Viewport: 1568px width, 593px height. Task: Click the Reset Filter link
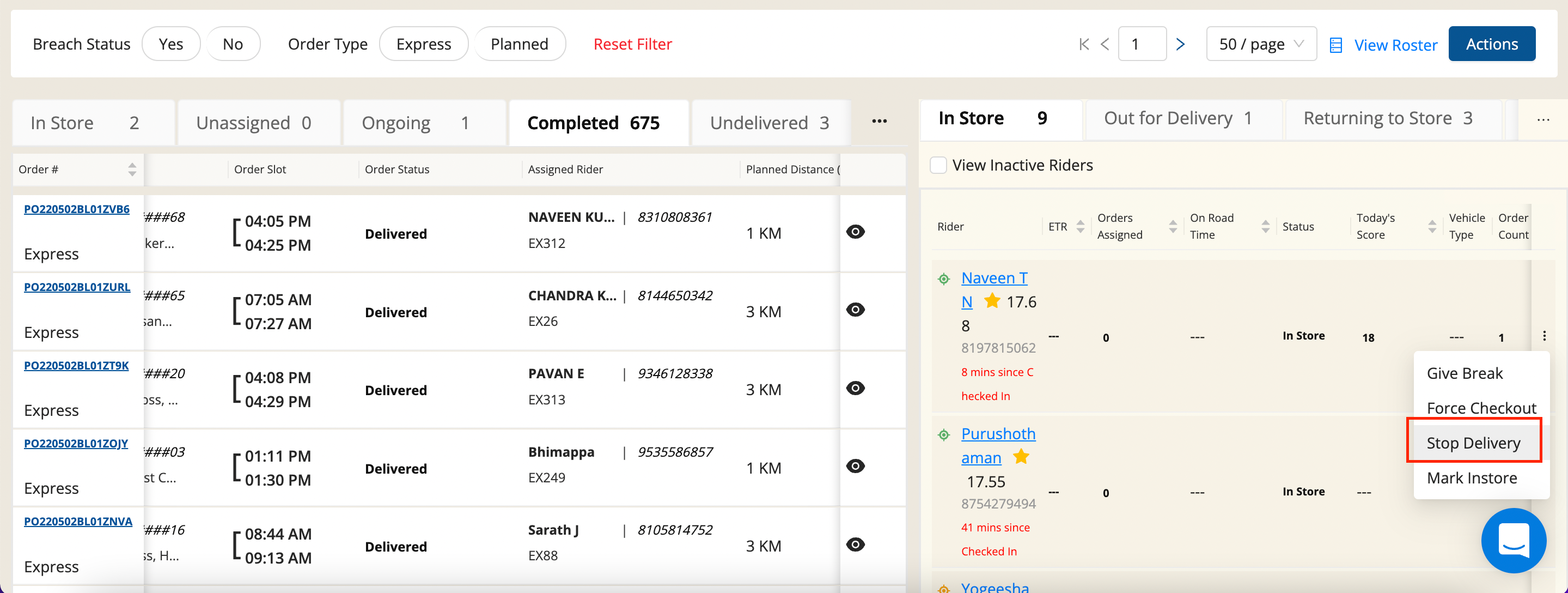click(x=632, y=44)
